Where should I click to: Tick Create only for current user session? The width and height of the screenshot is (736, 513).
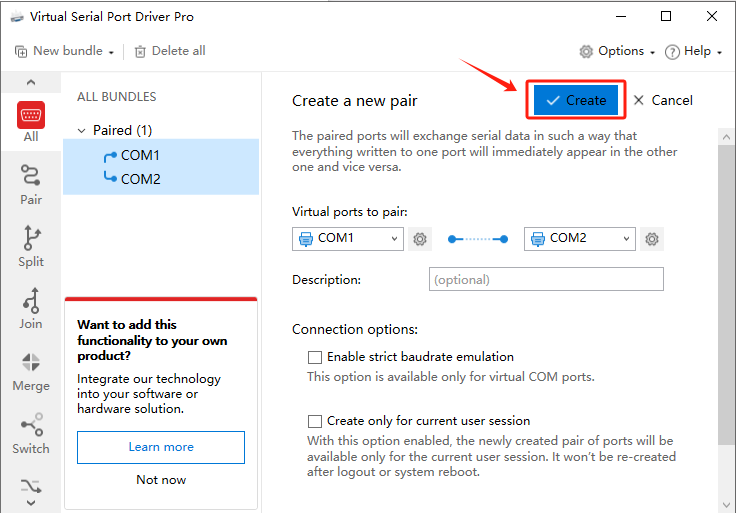(315, 421)
